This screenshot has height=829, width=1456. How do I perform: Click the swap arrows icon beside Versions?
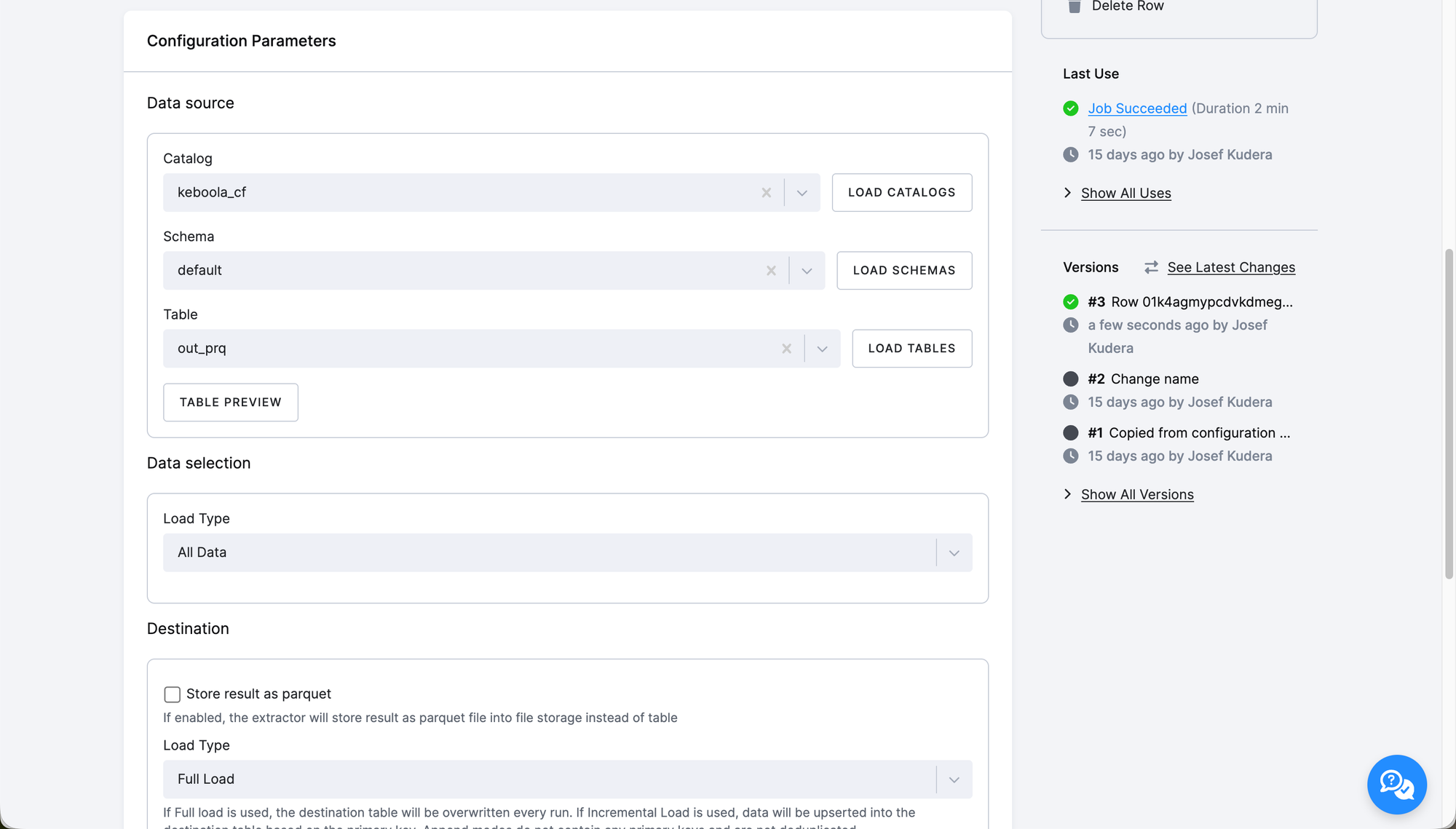(1151, 268)
